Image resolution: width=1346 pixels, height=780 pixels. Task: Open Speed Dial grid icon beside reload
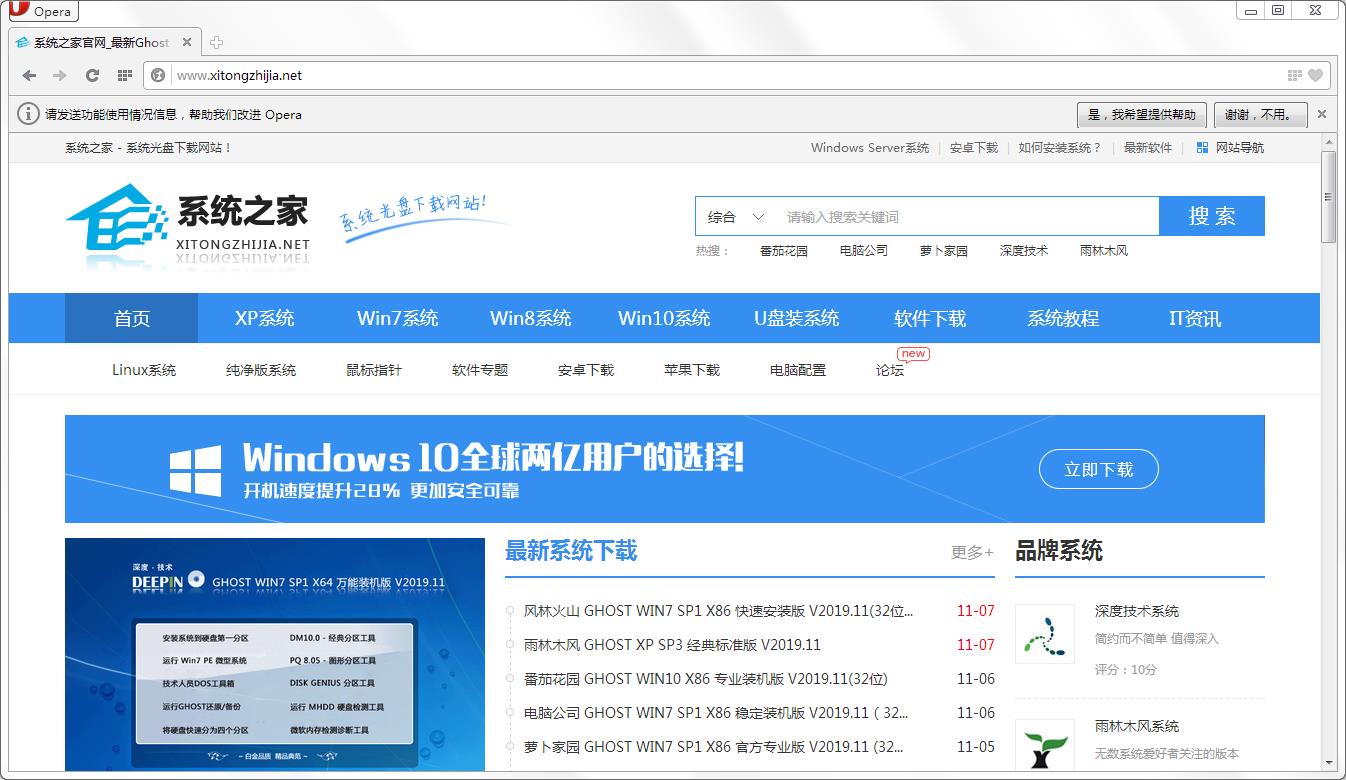[x=124, y=75]
